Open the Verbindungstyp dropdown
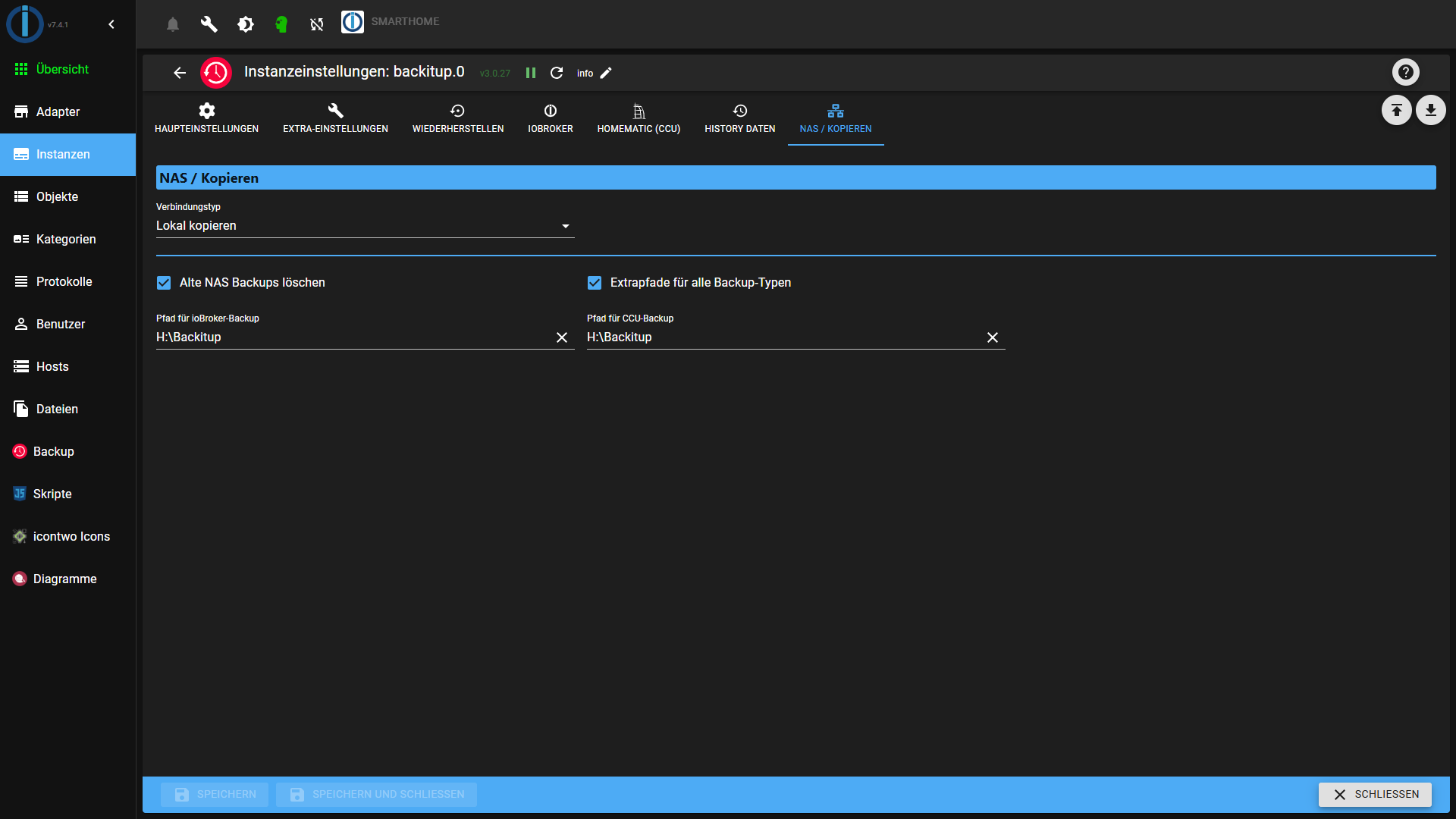 tap(366, 226)
